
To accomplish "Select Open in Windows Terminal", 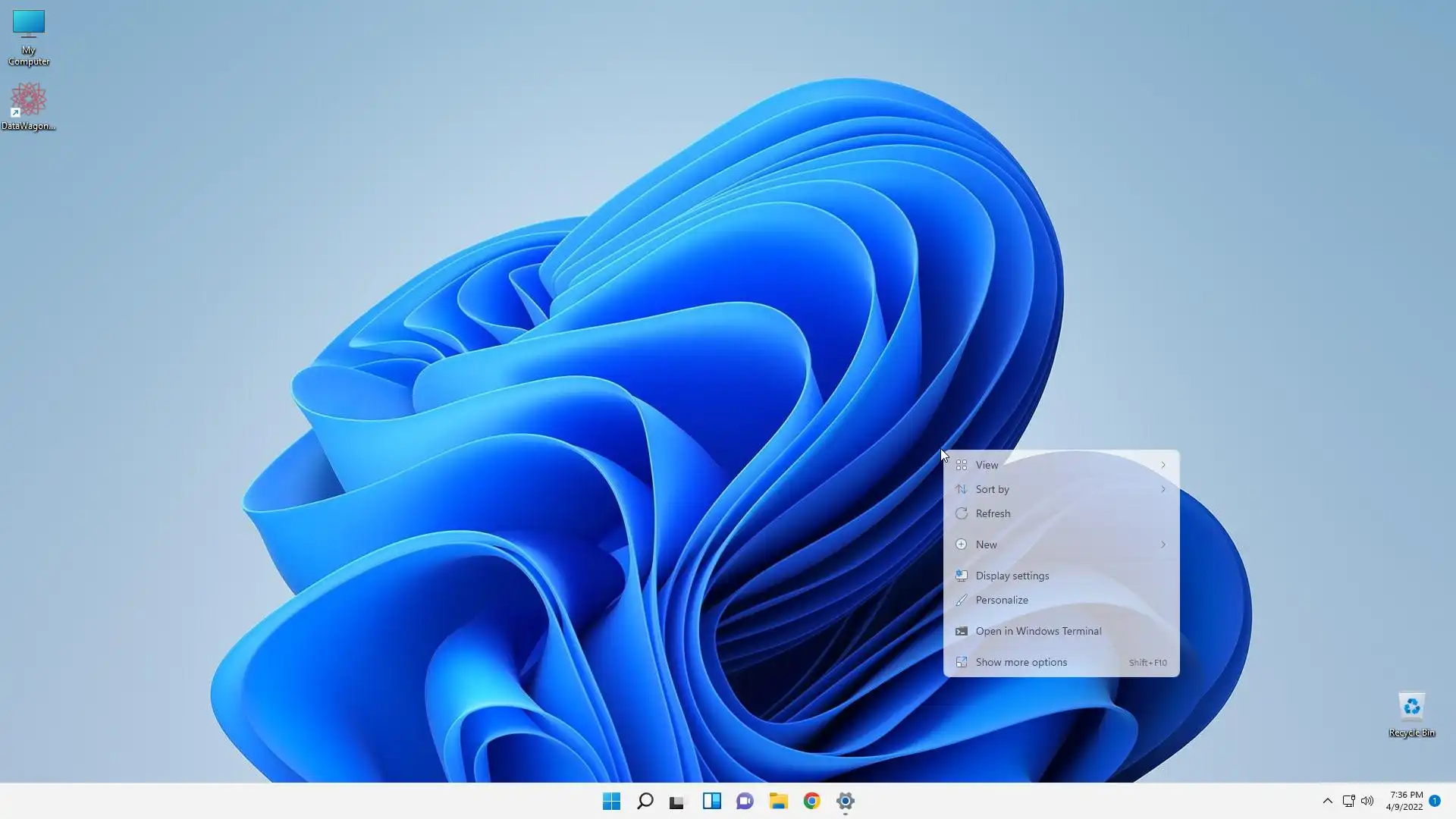I will 1037,631.
